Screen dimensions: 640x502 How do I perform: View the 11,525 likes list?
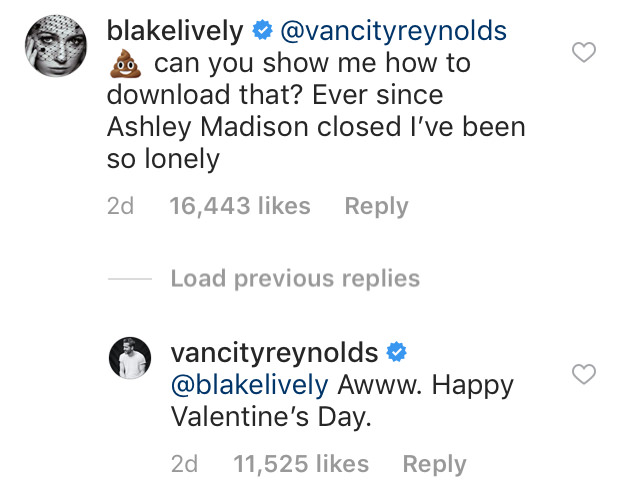point(301,464)
